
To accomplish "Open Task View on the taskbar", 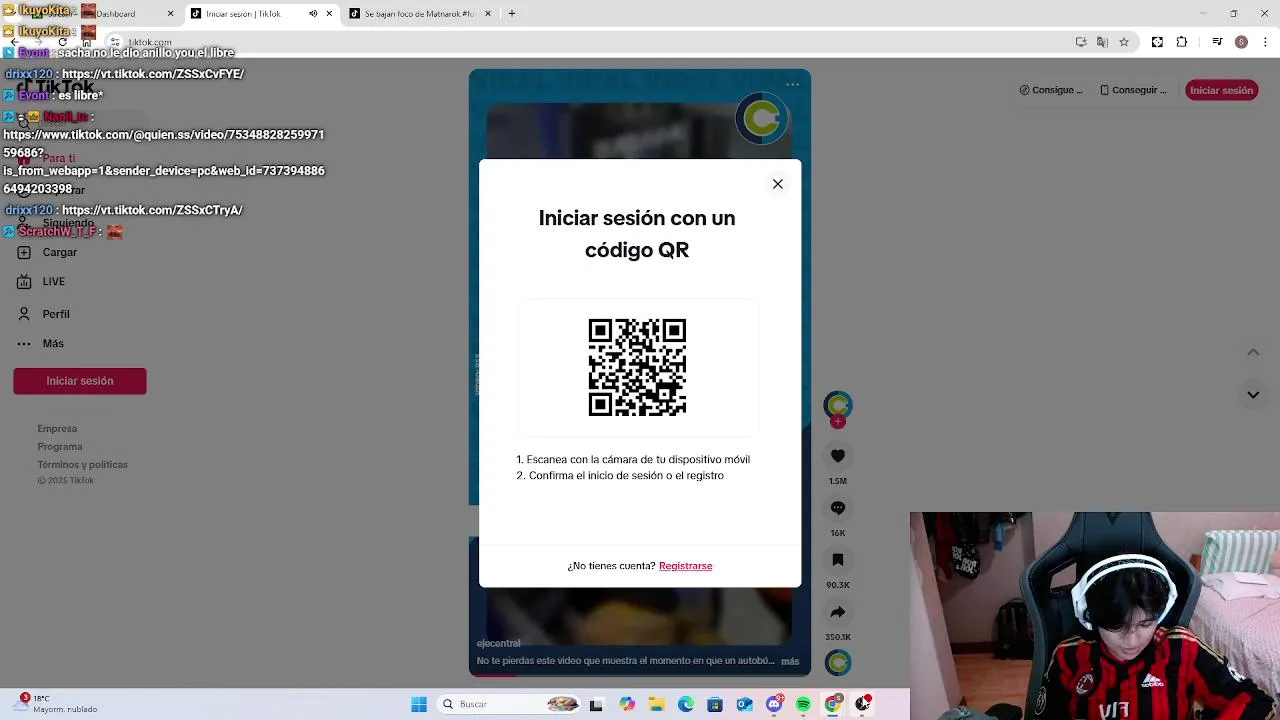I will click(x=596, y=704).
